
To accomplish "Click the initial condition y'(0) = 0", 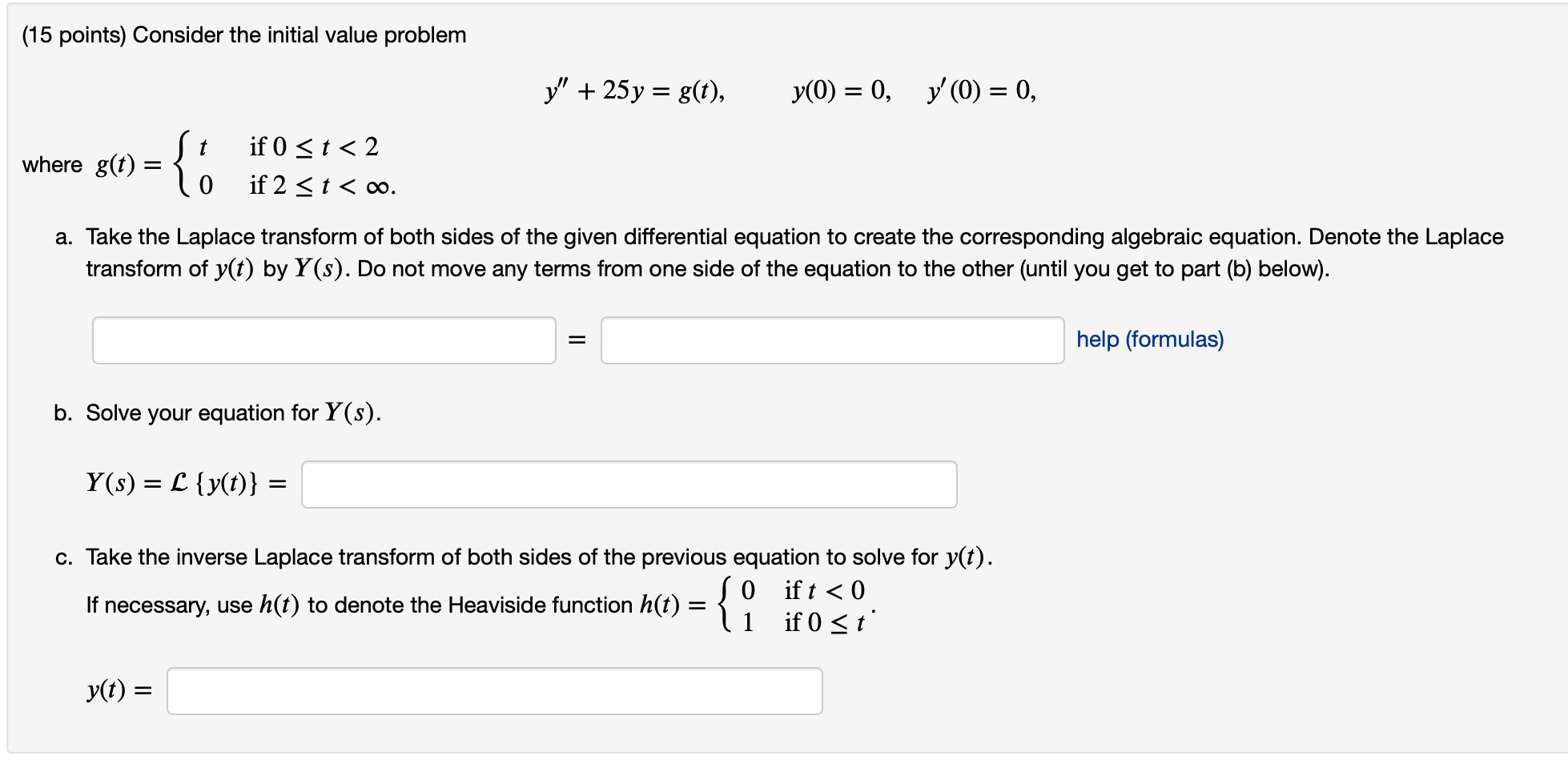I will click(x=981, y=90).
